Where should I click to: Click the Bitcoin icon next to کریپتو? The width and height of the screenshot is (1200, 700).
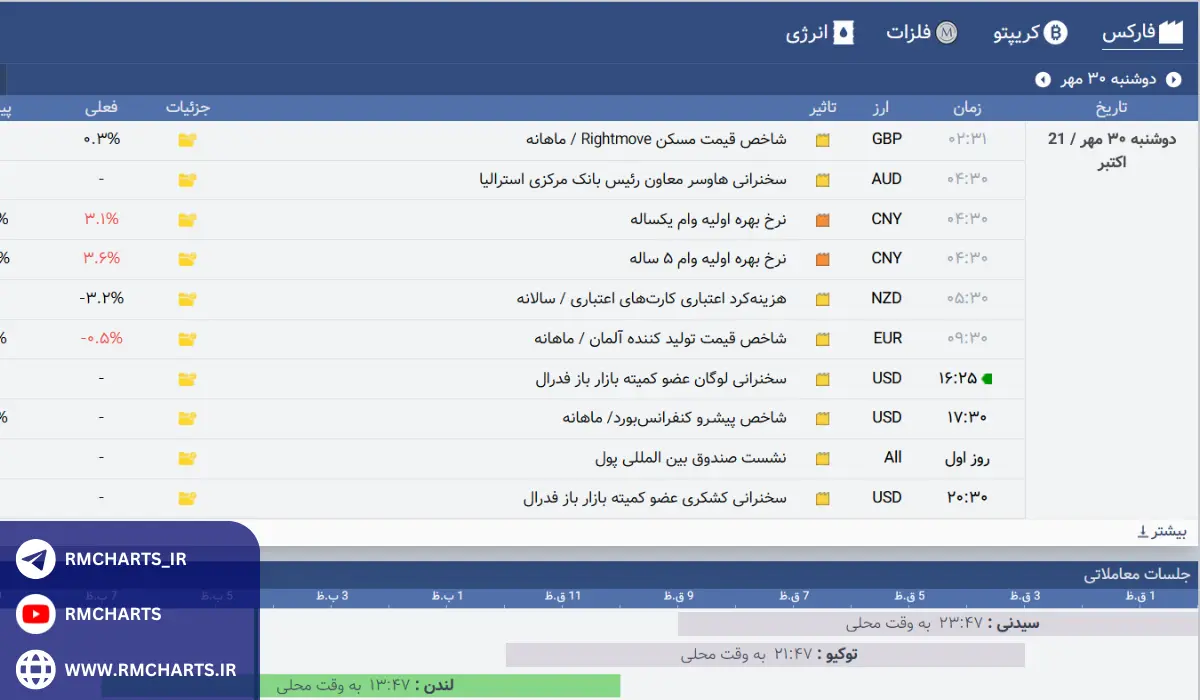click(1058, 32)
